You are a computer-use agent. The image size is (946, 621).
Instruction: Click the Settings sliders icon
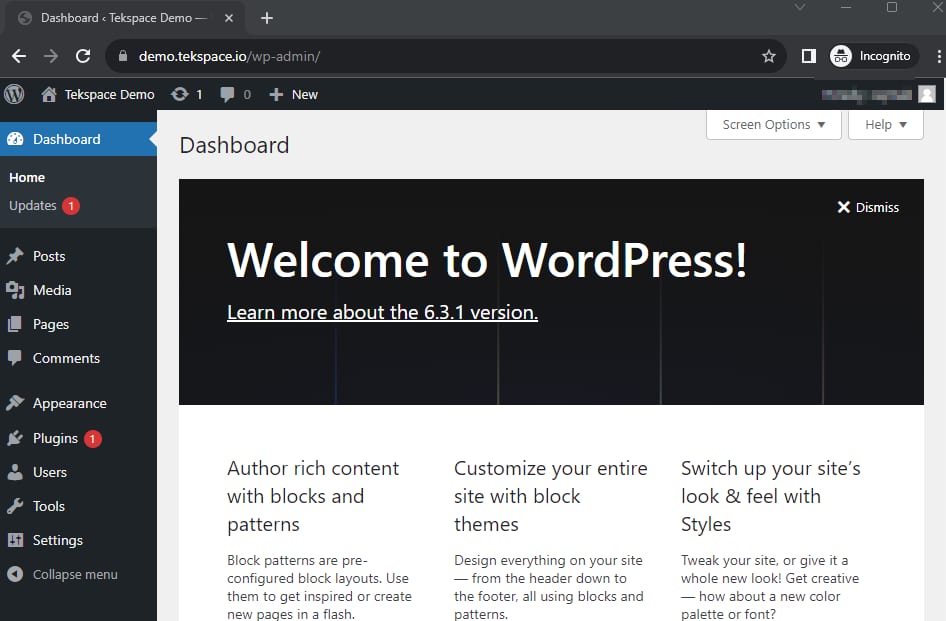(15, 540)
